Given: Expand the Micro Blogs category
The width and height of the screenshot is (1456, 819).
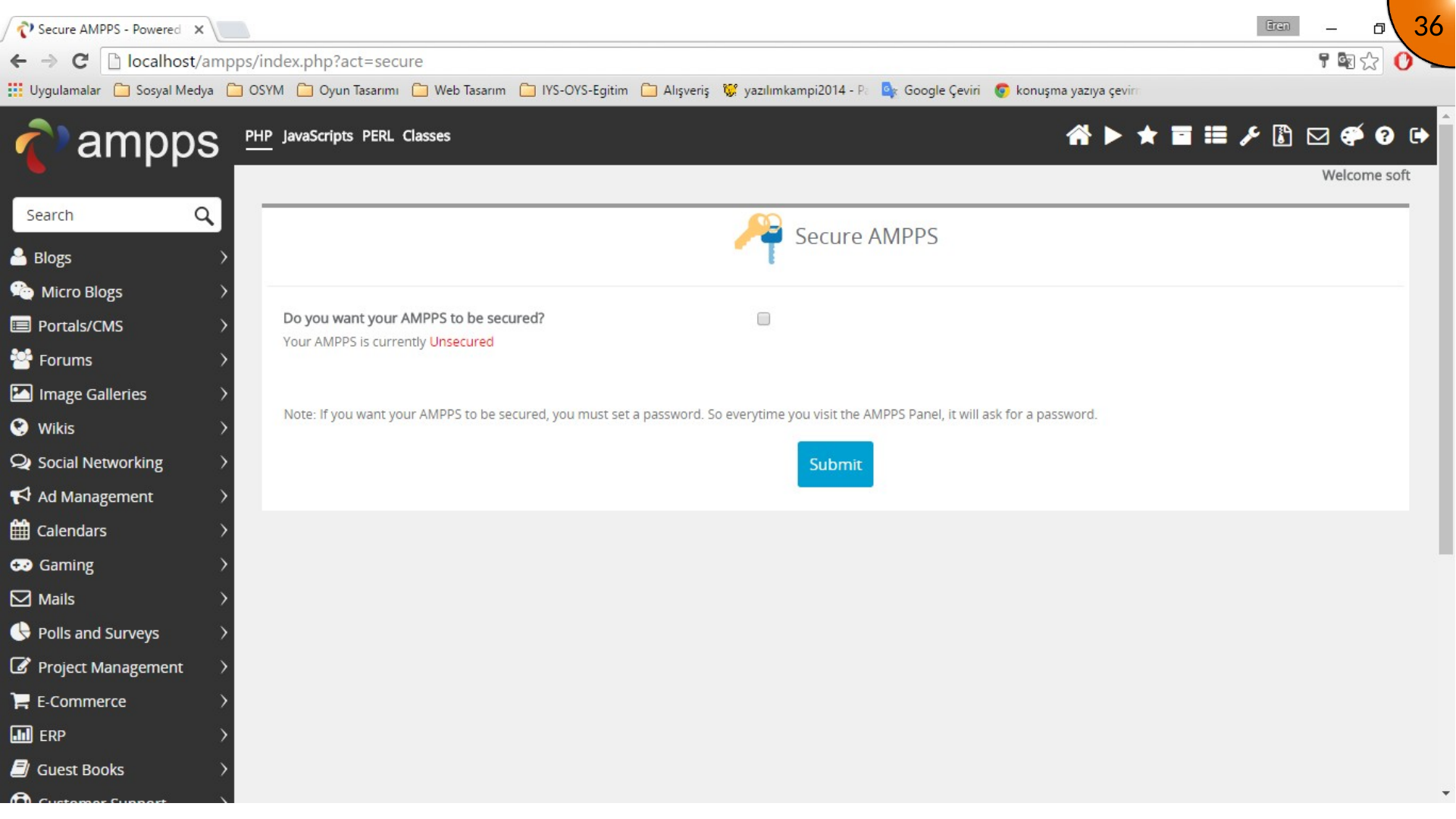Looking at the screenshot, I should click(117, 292).
